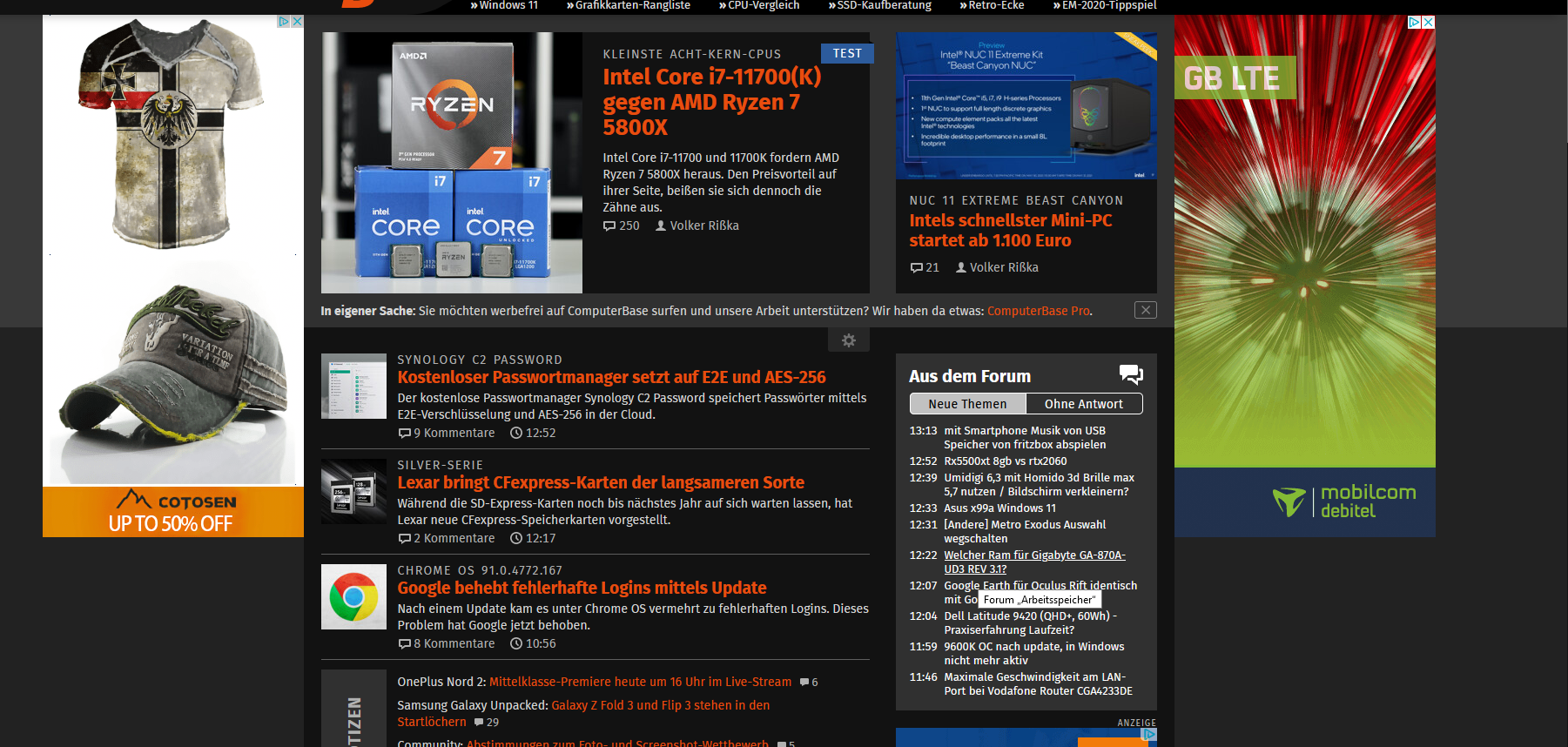1568x747 pixels.
Task: Open Intels schnellster Mini-PC headline
Action: pos(1011,231)
